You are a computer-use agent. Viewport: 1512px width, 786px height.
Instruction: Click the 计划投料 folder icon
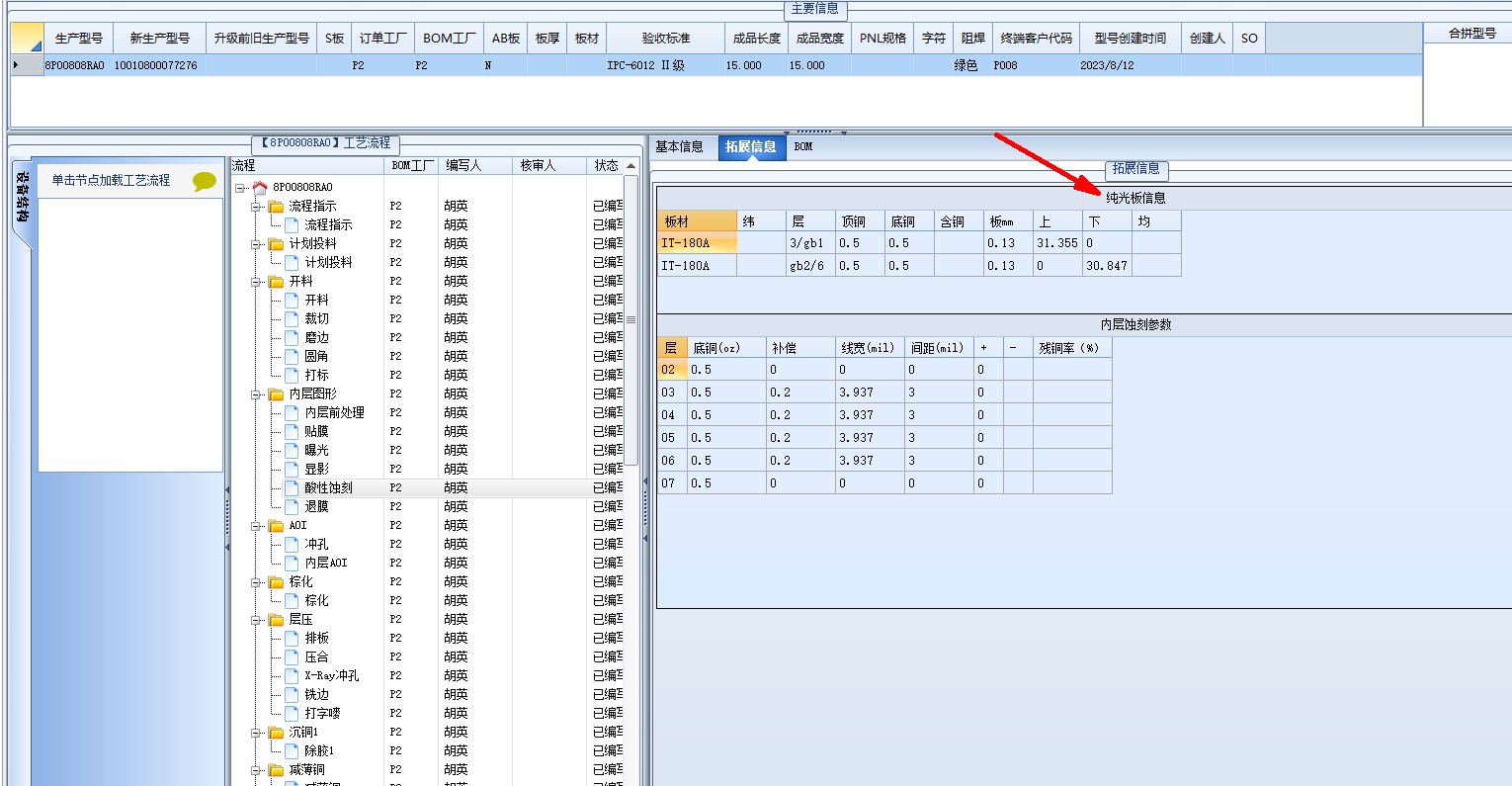pos(276,244)
